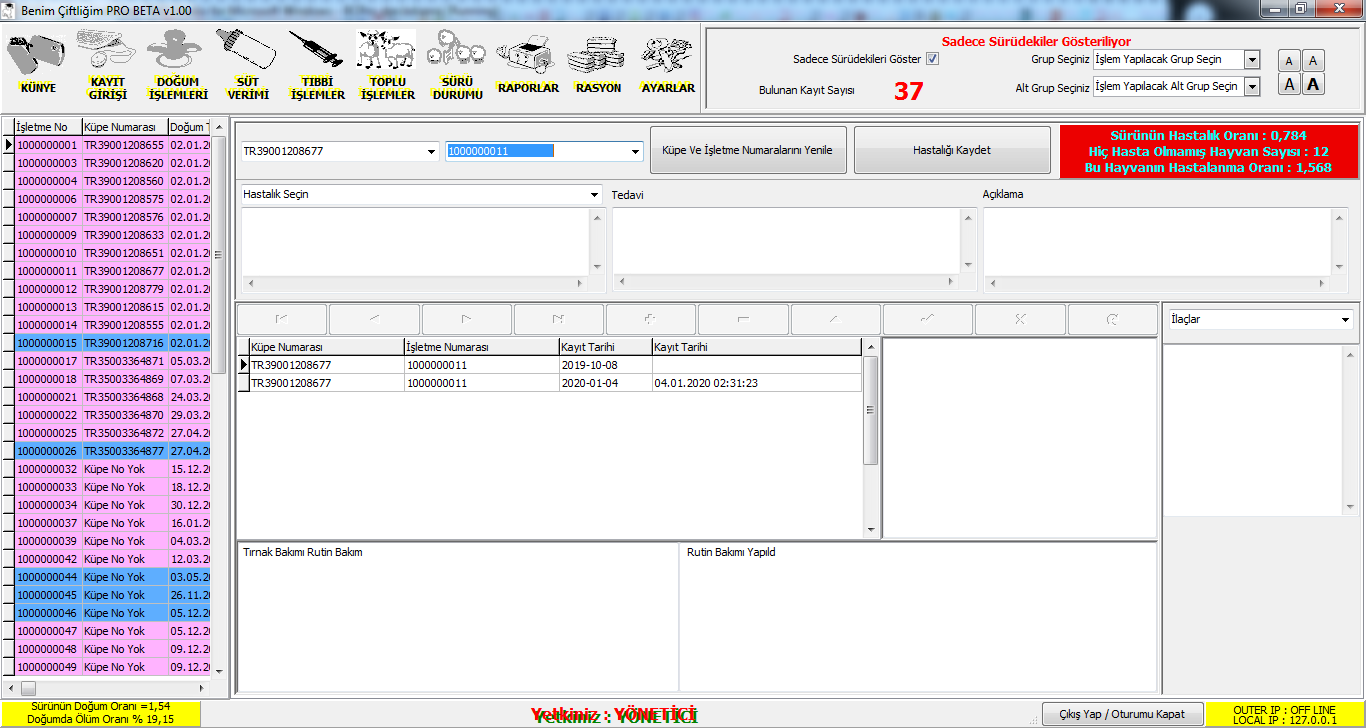Screen dimensions: 1366x728
Task: Click Küpe Ve İşletme Numaralarını Yenile button
Action: point(748,150)
